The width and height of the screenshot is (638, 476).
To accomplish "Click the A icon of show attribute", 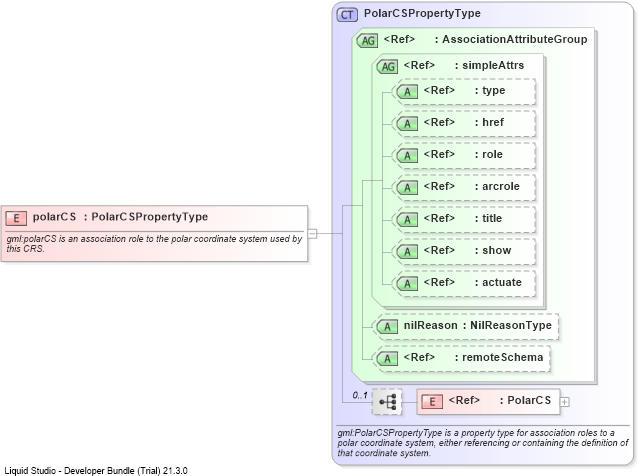I will (407, 251).
